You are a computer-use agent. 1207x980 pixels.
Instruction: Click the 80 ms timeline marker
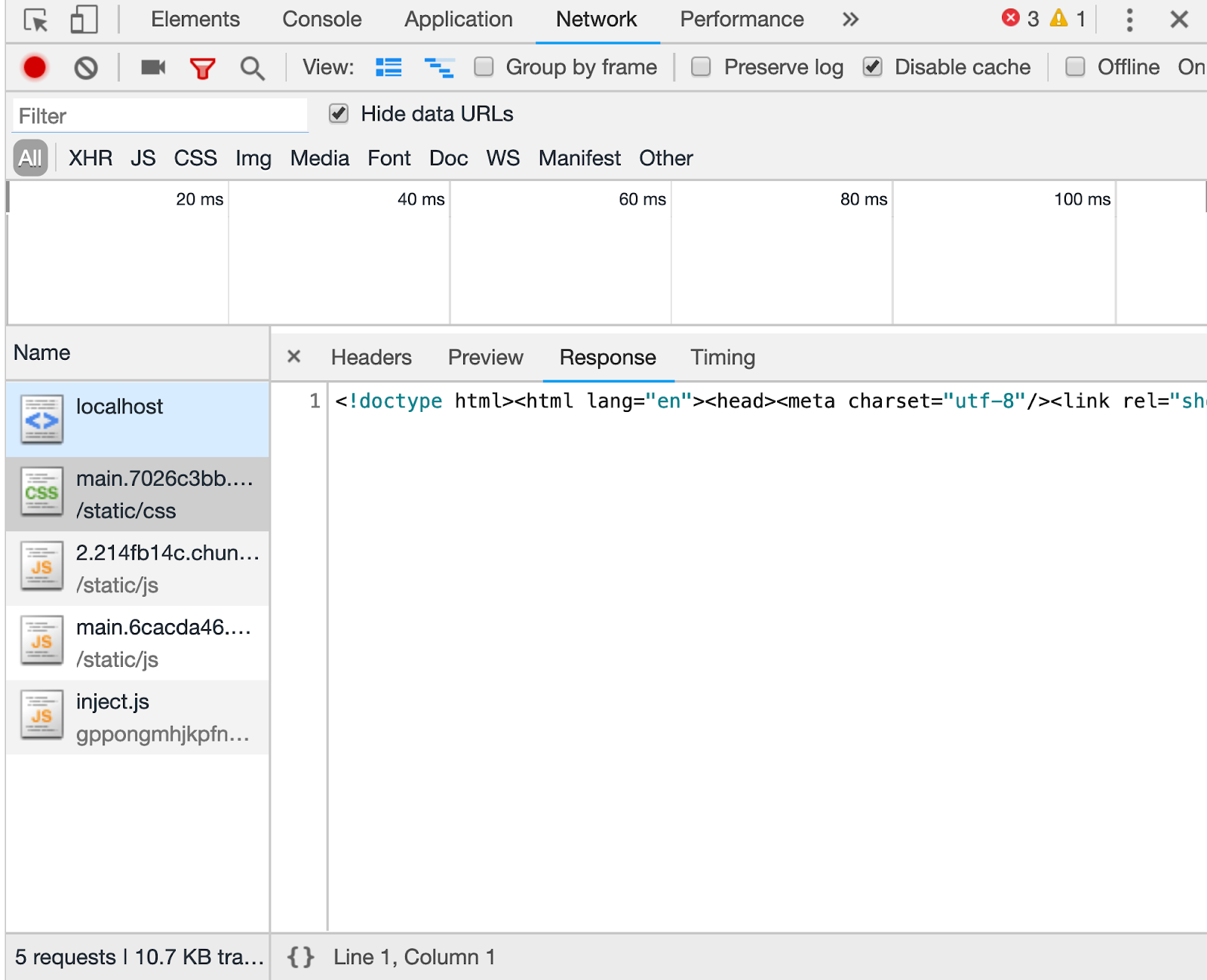(x=864, y=199)
